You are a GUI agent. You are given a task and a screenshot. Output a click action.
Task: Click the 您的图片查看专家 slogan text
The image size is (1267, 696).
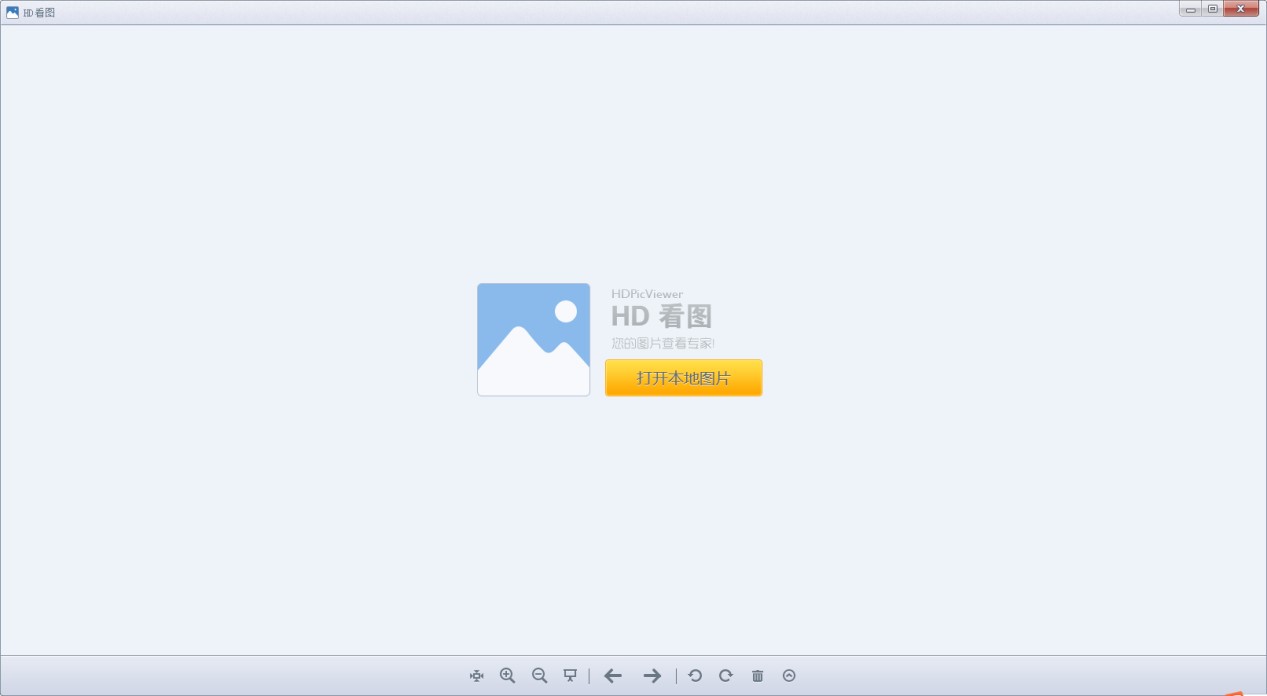[663, 344]
